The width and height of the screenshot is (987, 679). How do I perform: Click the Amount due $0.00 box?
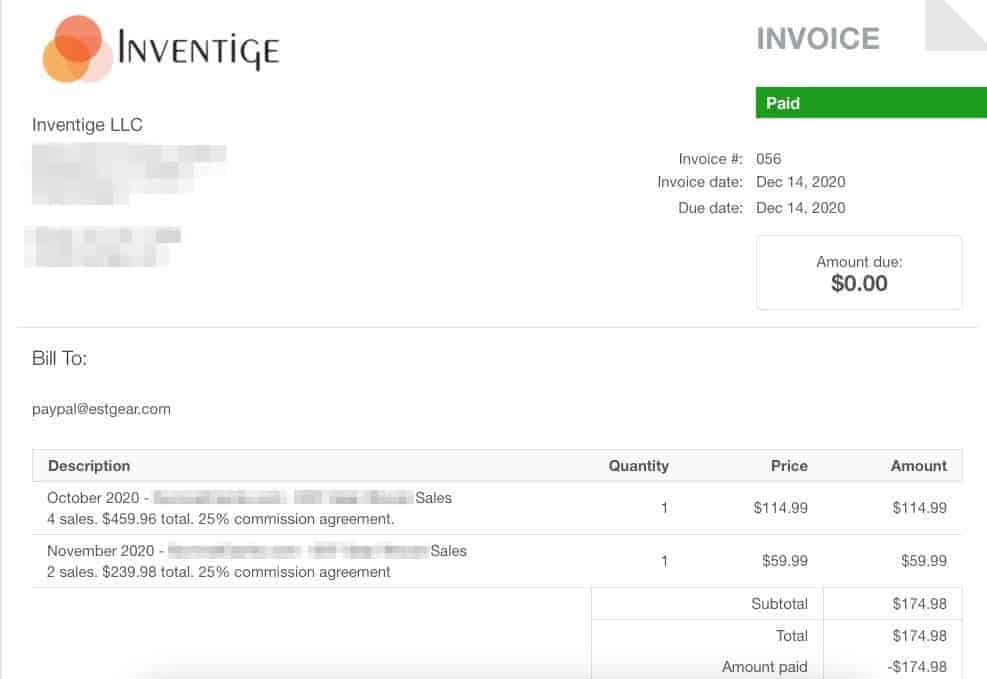pyautogui.click(x=859, y=273)
